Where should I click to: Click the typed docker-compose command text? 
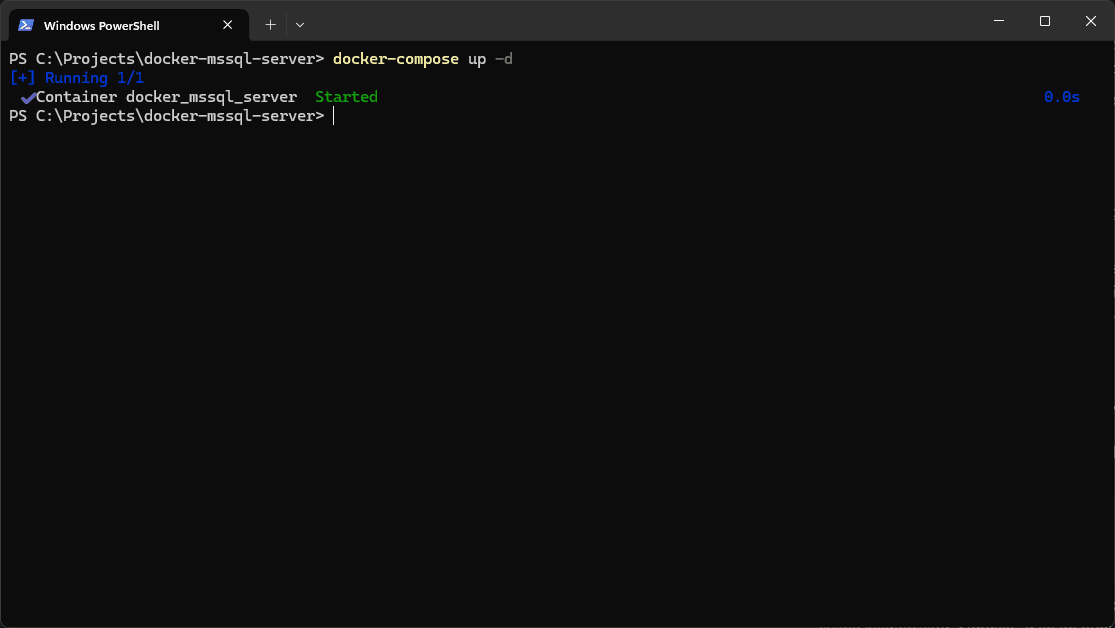(422, 59)
